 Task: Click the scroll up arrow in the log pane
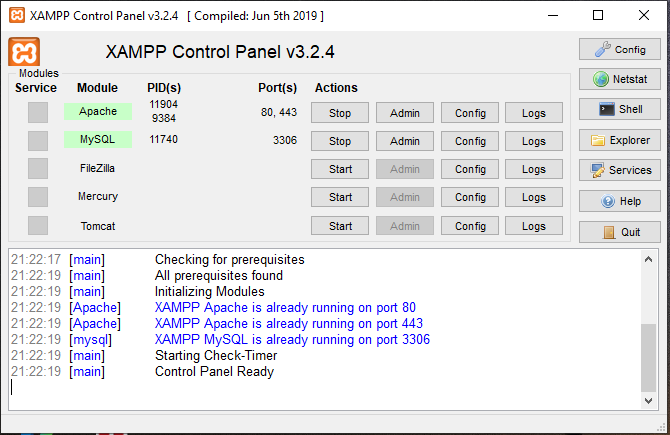tap(648, 259)
